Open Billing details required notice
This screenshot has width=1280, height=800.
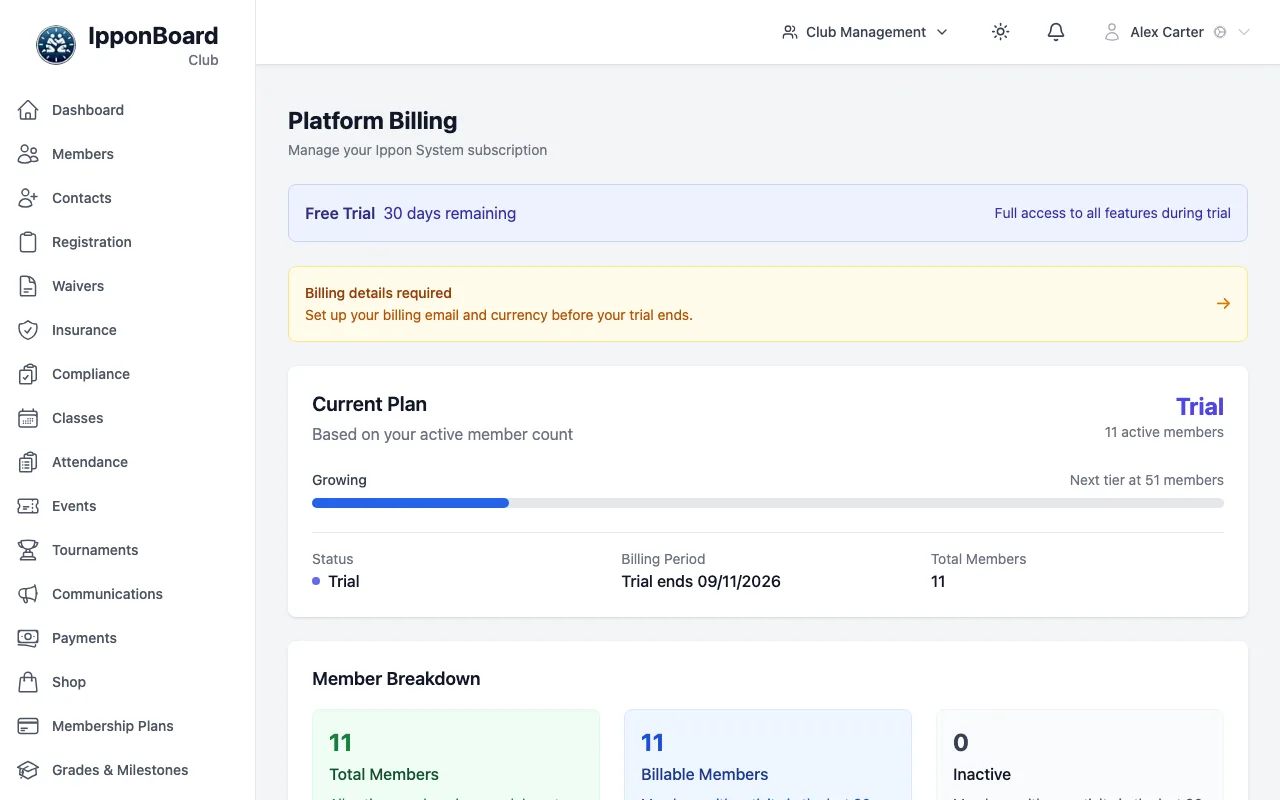(768, 304)
